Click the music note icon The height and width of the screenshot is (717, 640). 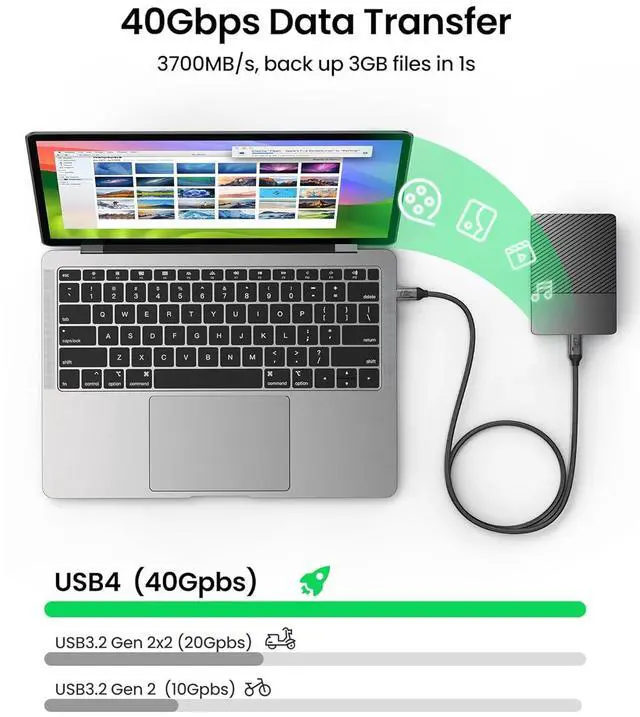[543, 291]
